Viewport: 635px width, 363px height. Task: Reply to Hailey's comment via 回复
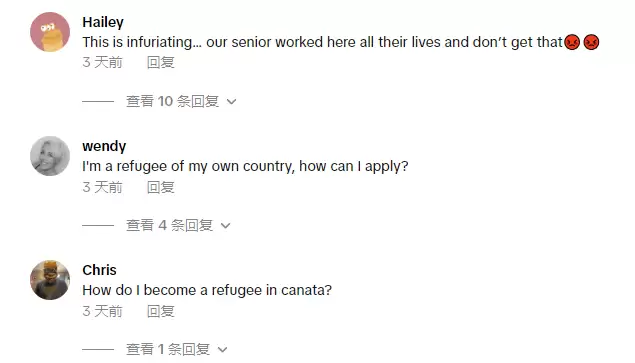tap(160, 62)
